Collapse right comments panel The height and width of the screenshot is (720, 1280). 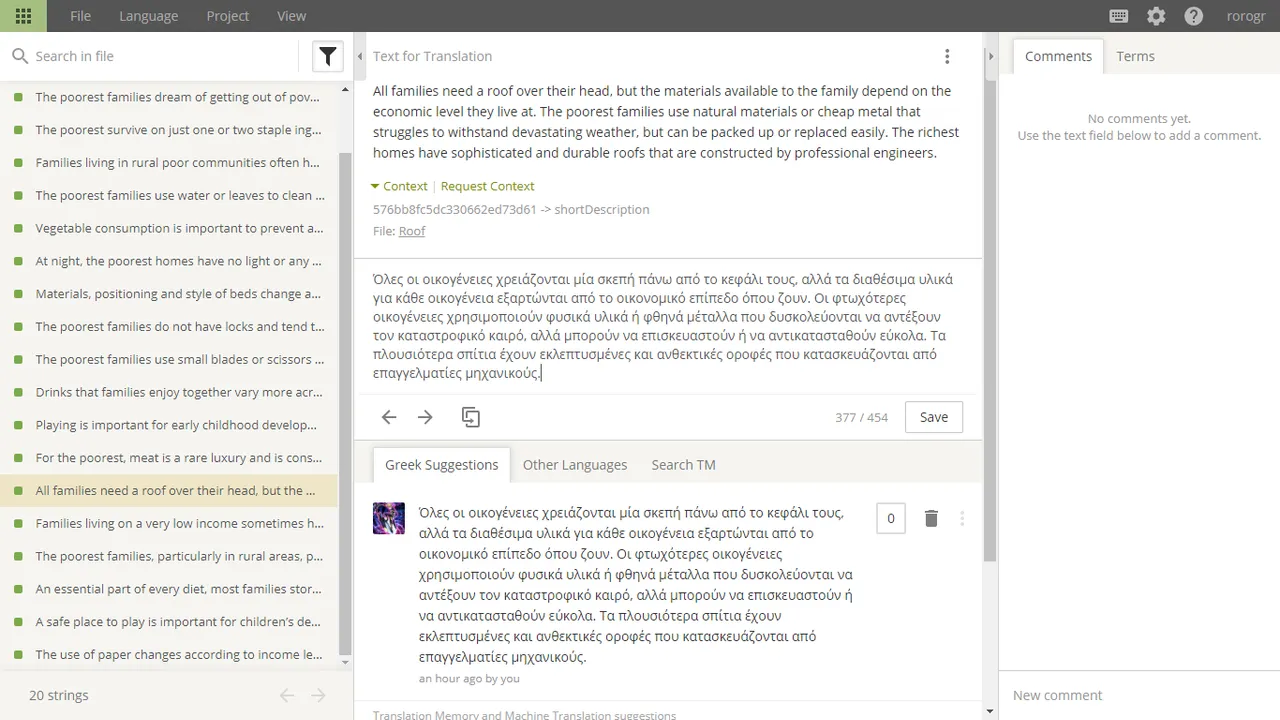coord(991,56)
